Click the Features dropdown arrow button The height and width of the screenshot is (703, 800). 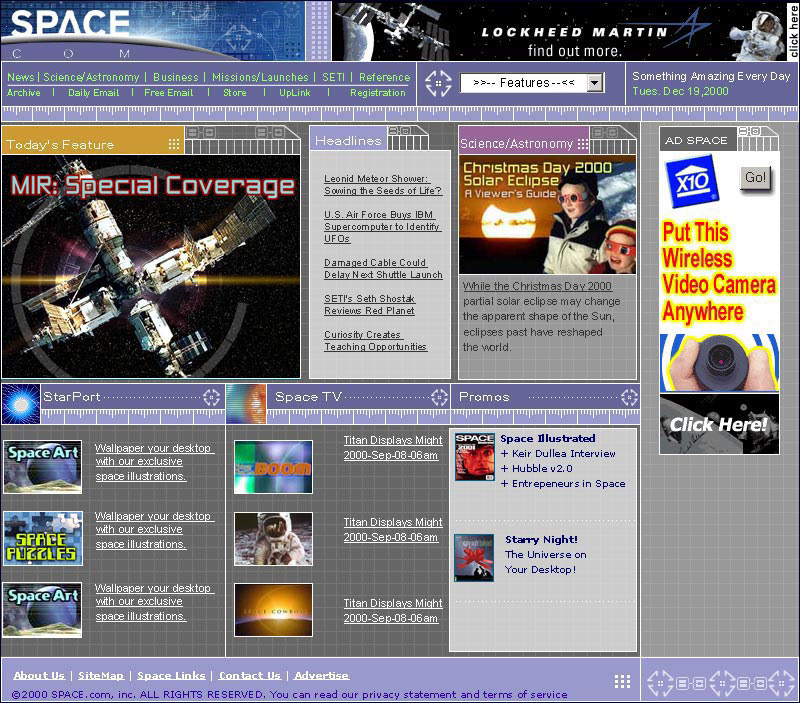click(595, 83)
